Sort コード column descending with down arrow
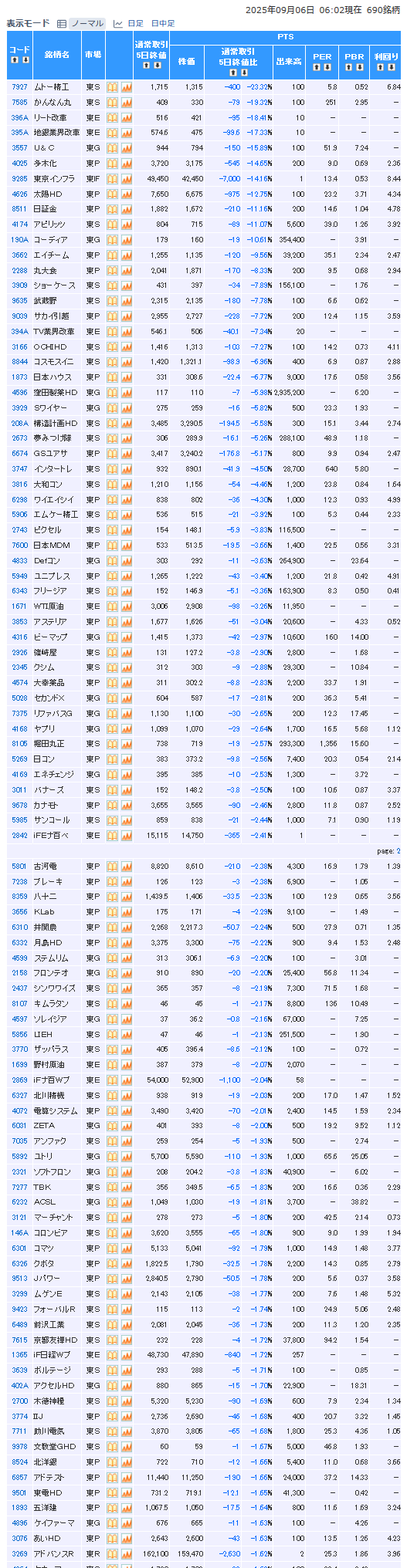Screen dimensions: 407x1568 click(x=24, y=59)
